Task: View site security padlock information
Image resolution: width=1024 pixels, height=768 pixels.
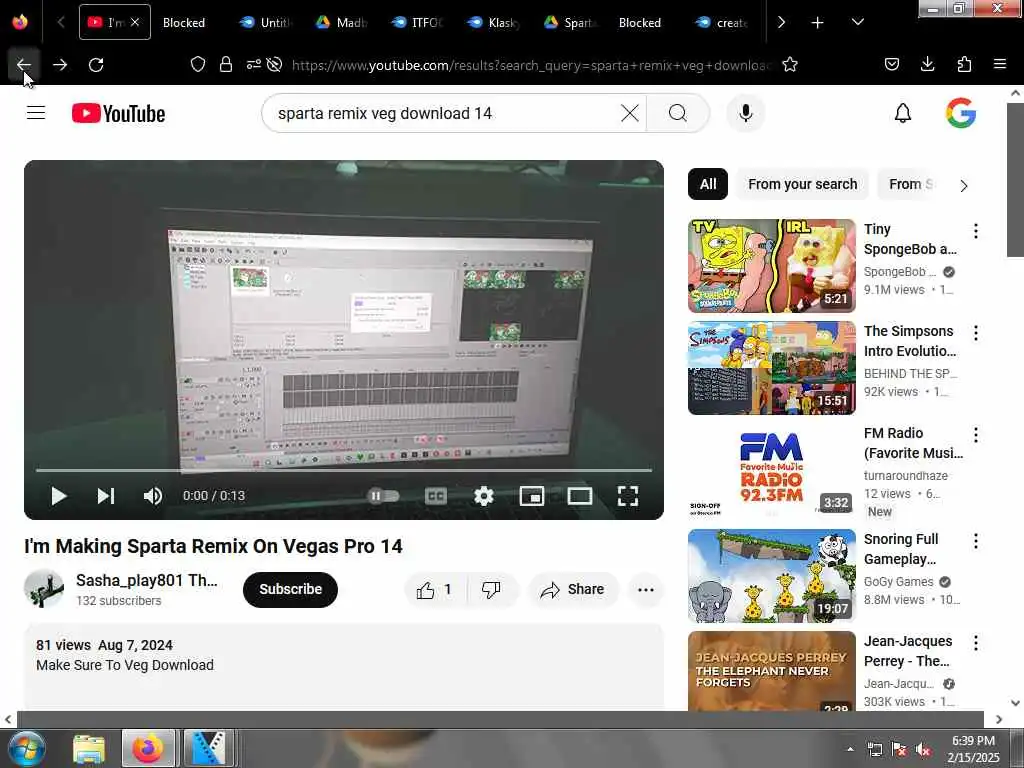Action: click(226, 64)
